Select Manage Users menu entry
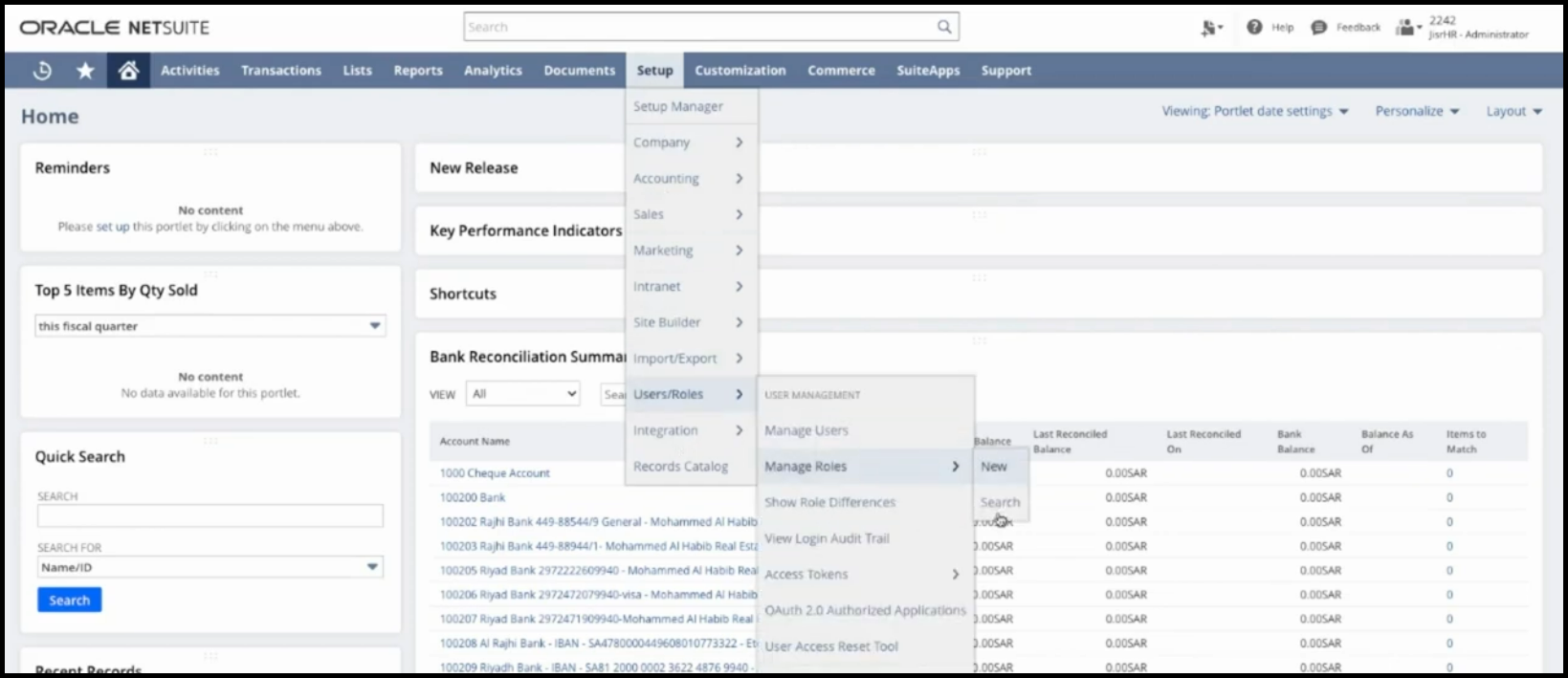Viewport: 1568px width, 678px height. [806, 430]
